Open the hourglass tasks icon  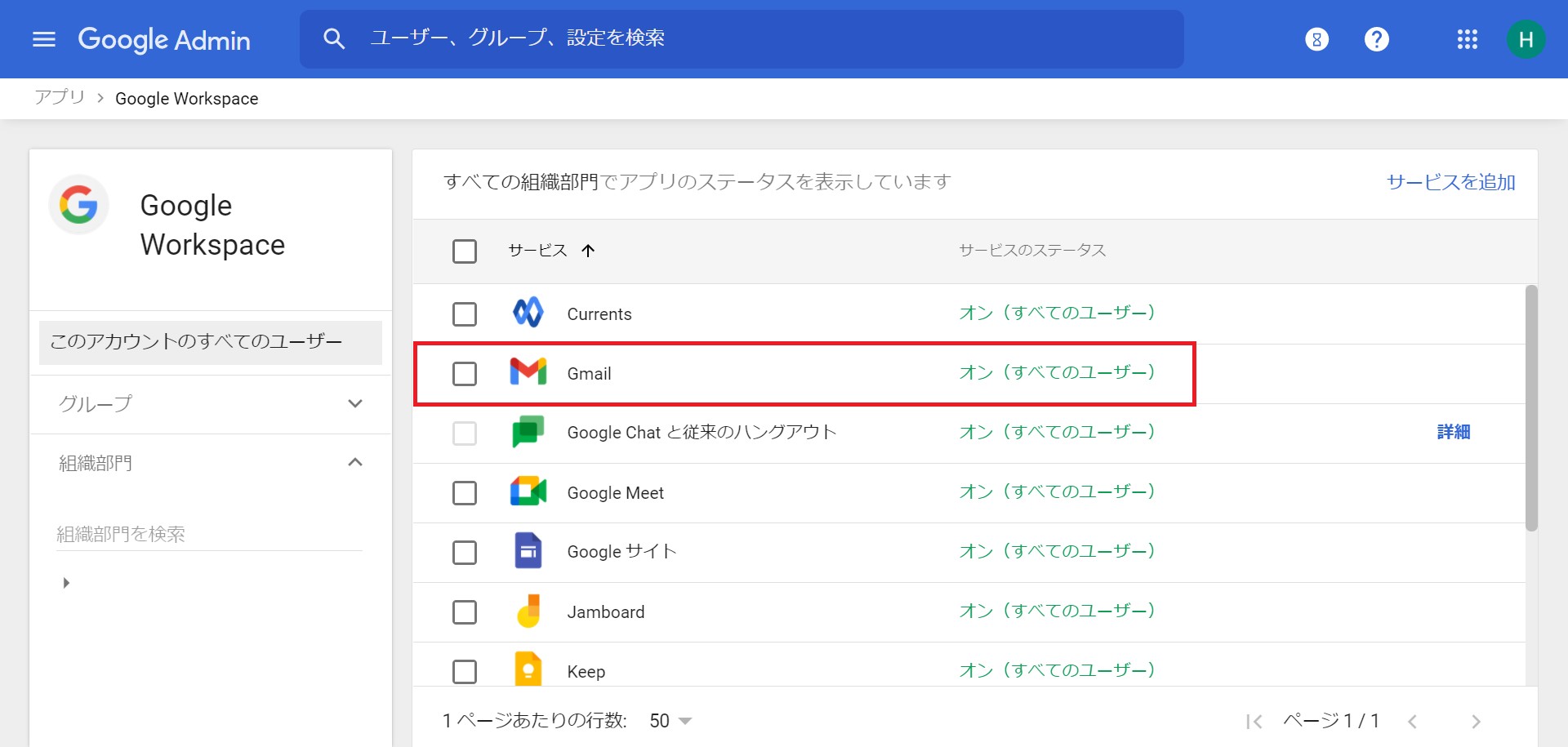tap(1316, 39)
